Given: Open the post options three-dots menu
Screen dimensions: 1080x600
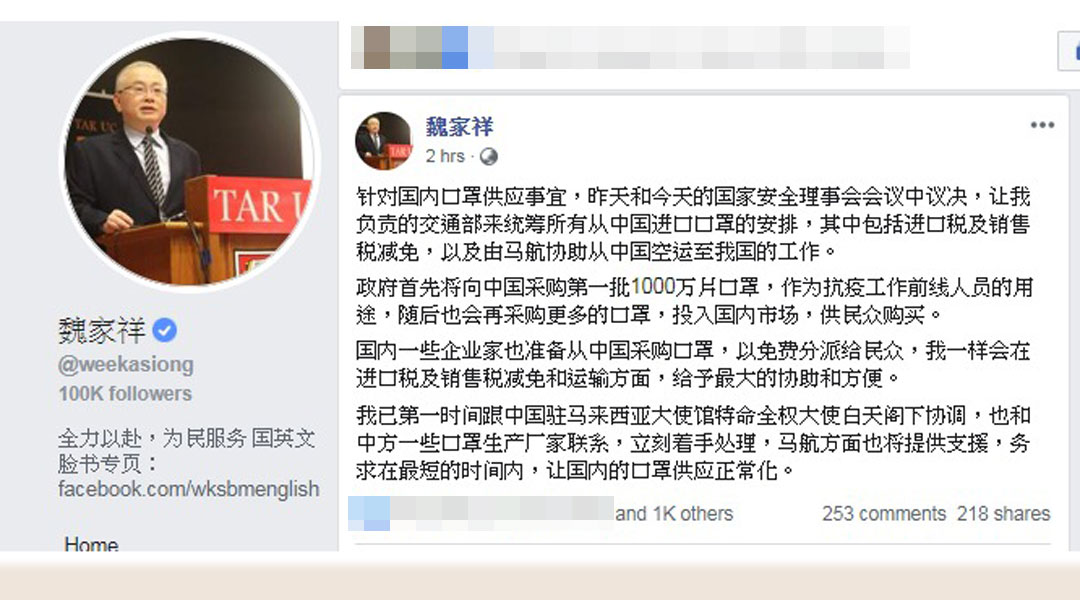Looking at the screenshot, I should (1042, 125).
